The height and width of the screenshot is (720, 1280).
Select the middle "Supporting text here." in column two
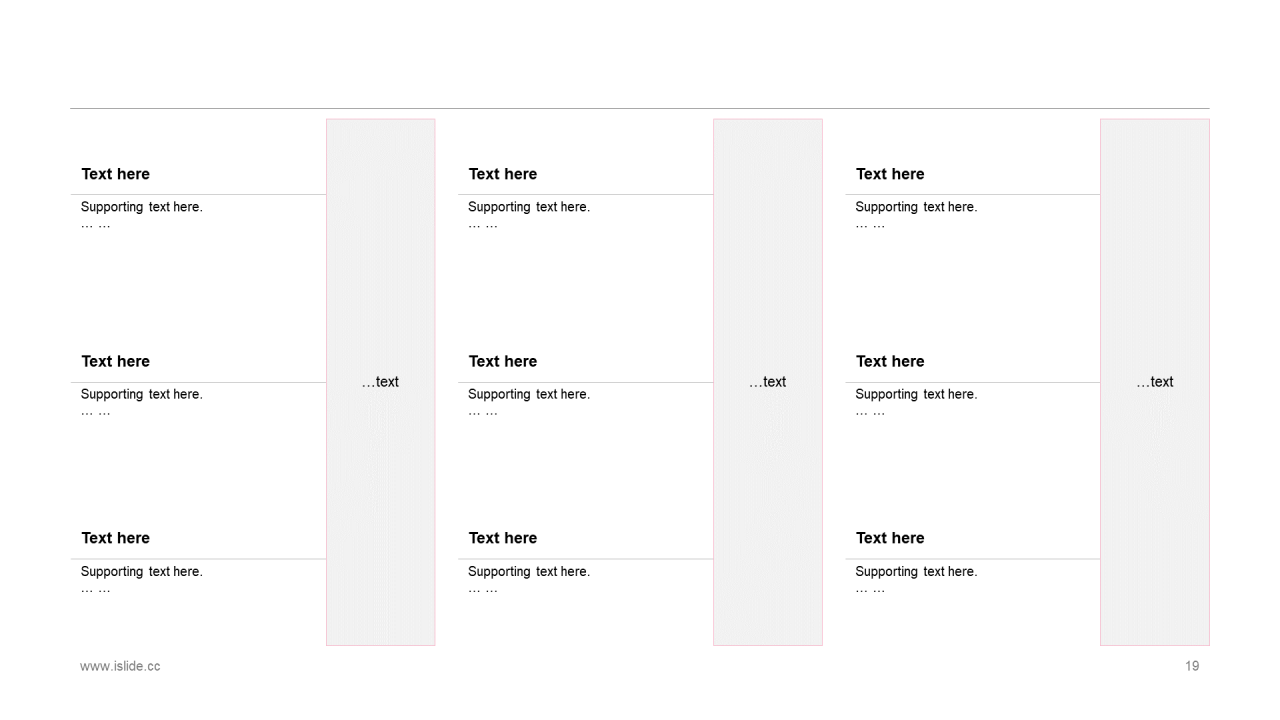point(529,394)
